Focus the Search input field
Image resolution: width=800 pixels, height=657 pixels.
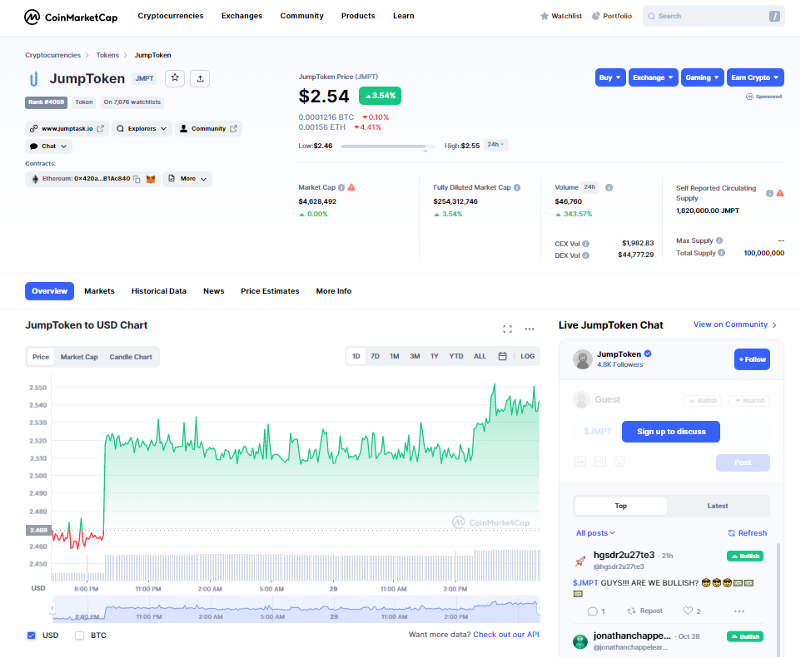713,16
